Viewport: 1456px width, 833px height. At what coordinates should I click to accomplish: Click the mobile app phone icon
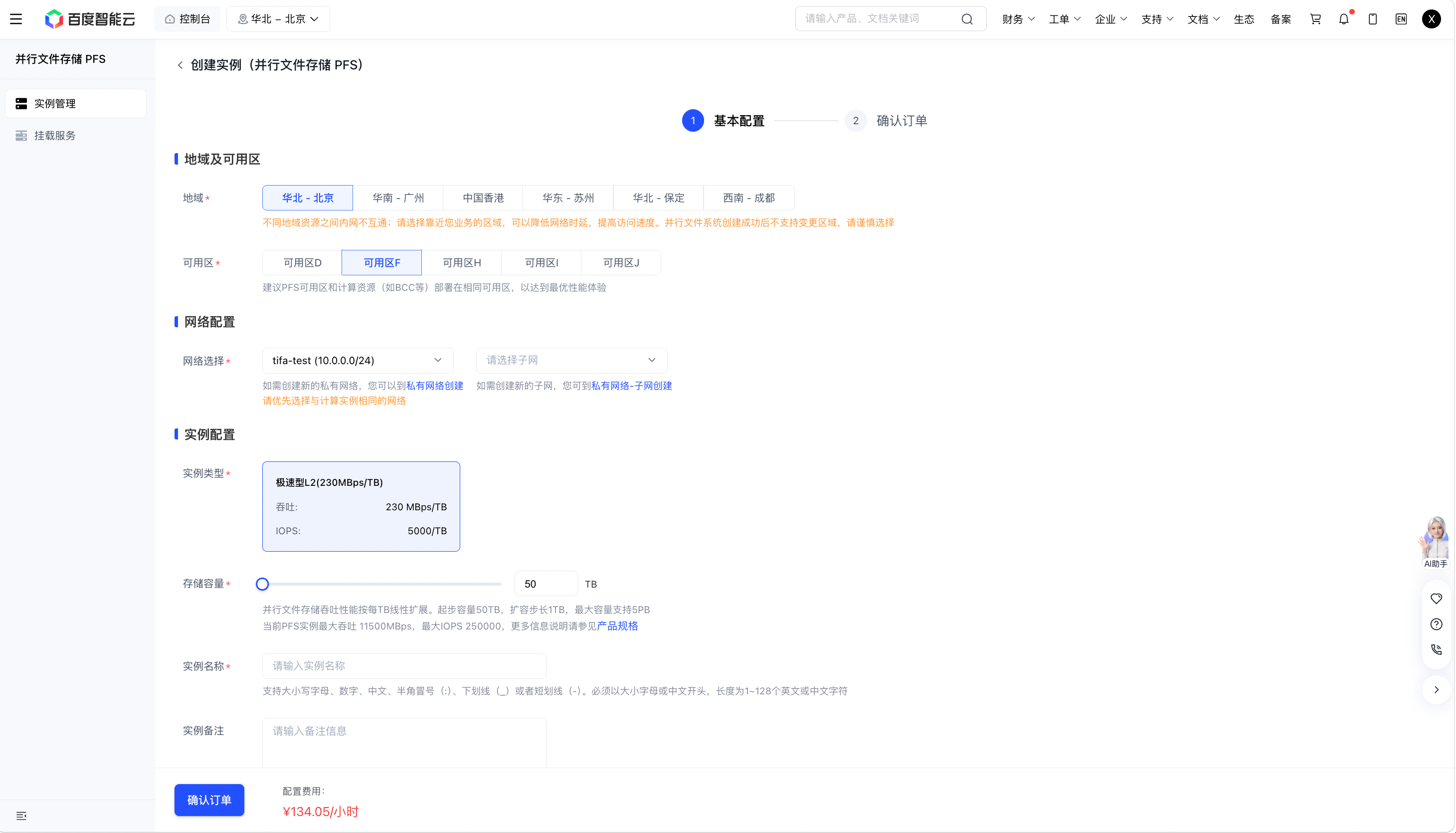(1373, 19)
